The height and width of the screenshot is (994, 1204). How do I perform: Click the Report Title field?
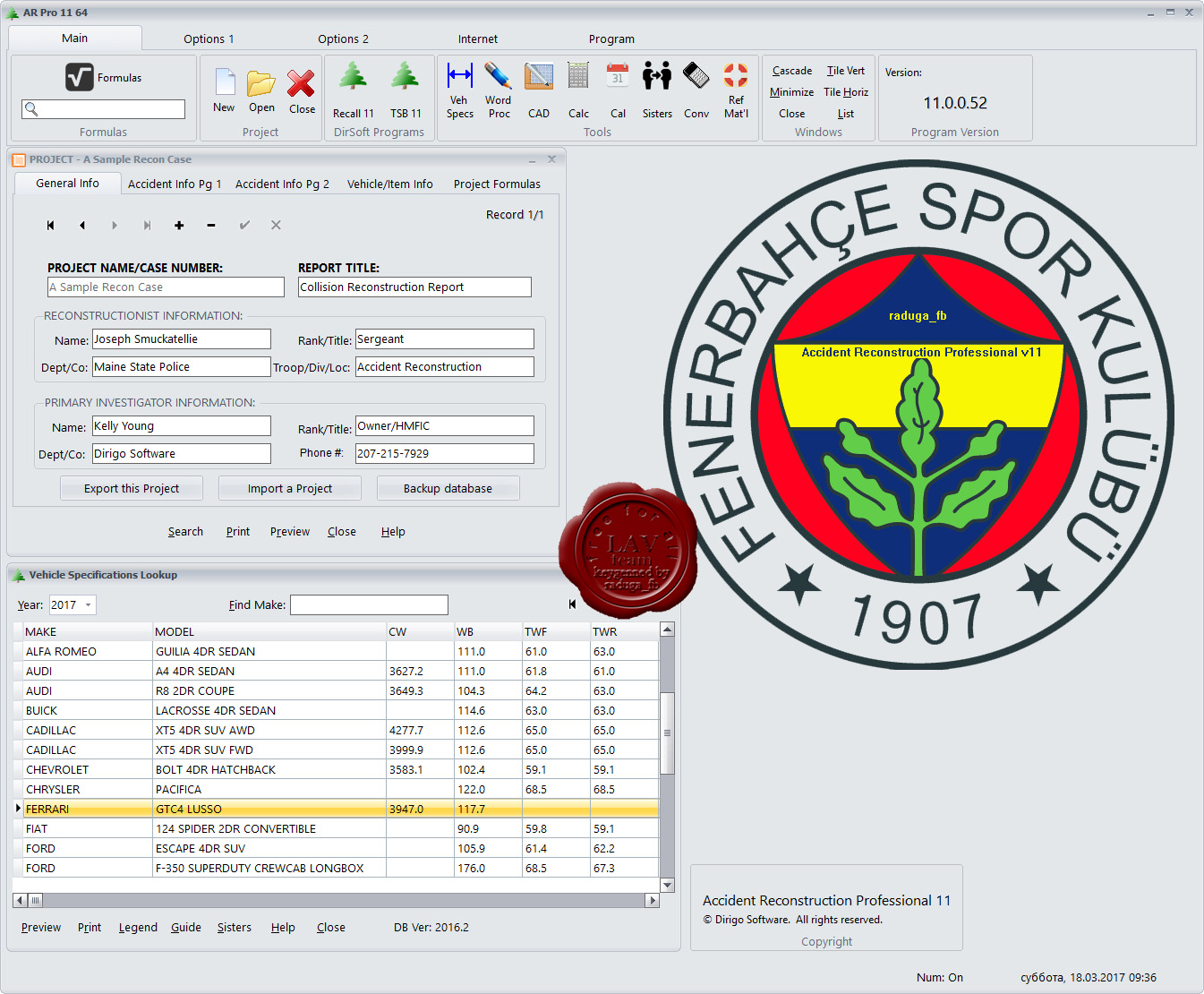(414, 287)
